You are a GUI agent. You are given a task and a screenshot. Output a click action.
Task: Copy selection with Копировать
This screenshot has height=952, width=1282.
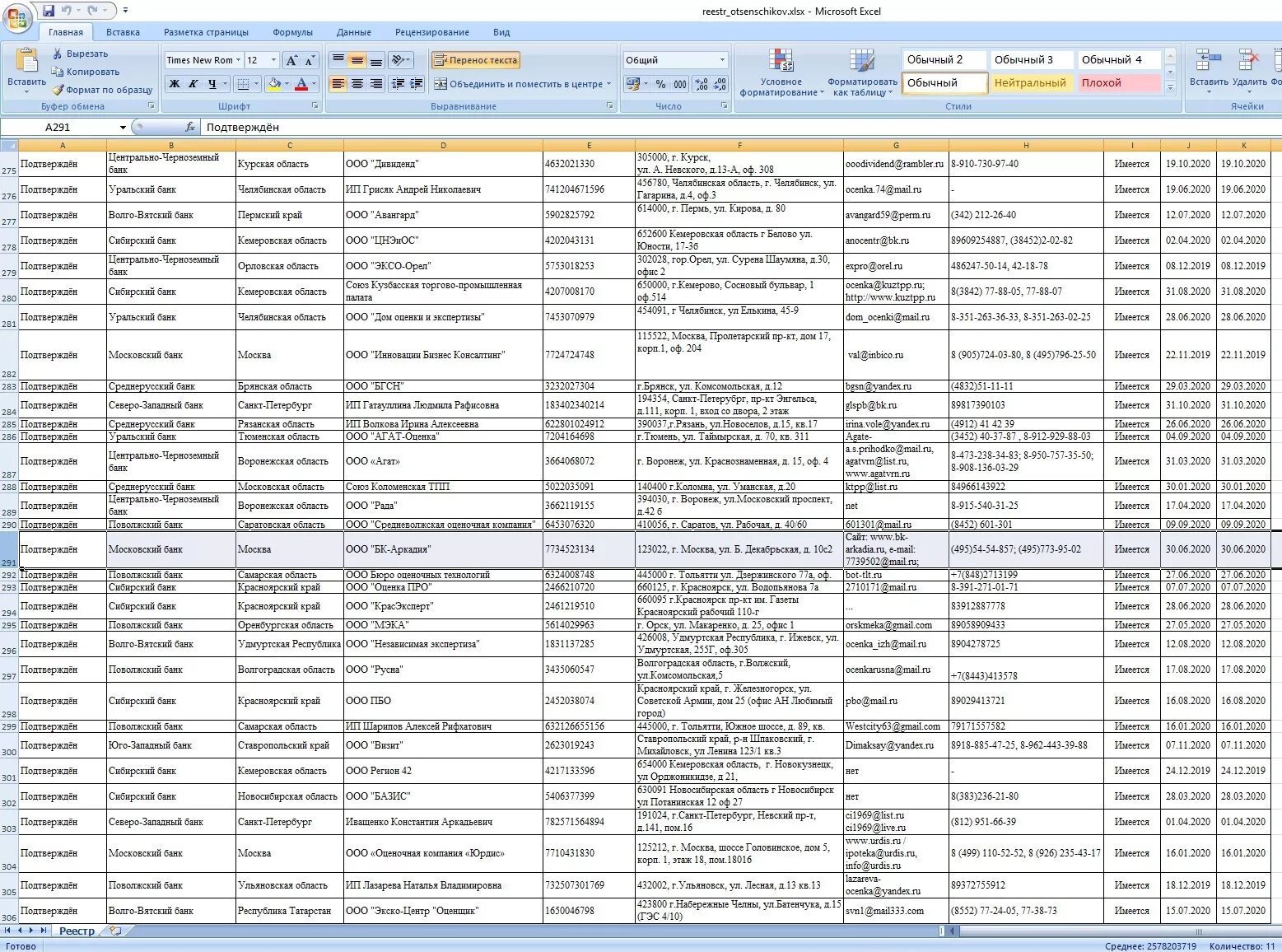click(x=85, y=72)
